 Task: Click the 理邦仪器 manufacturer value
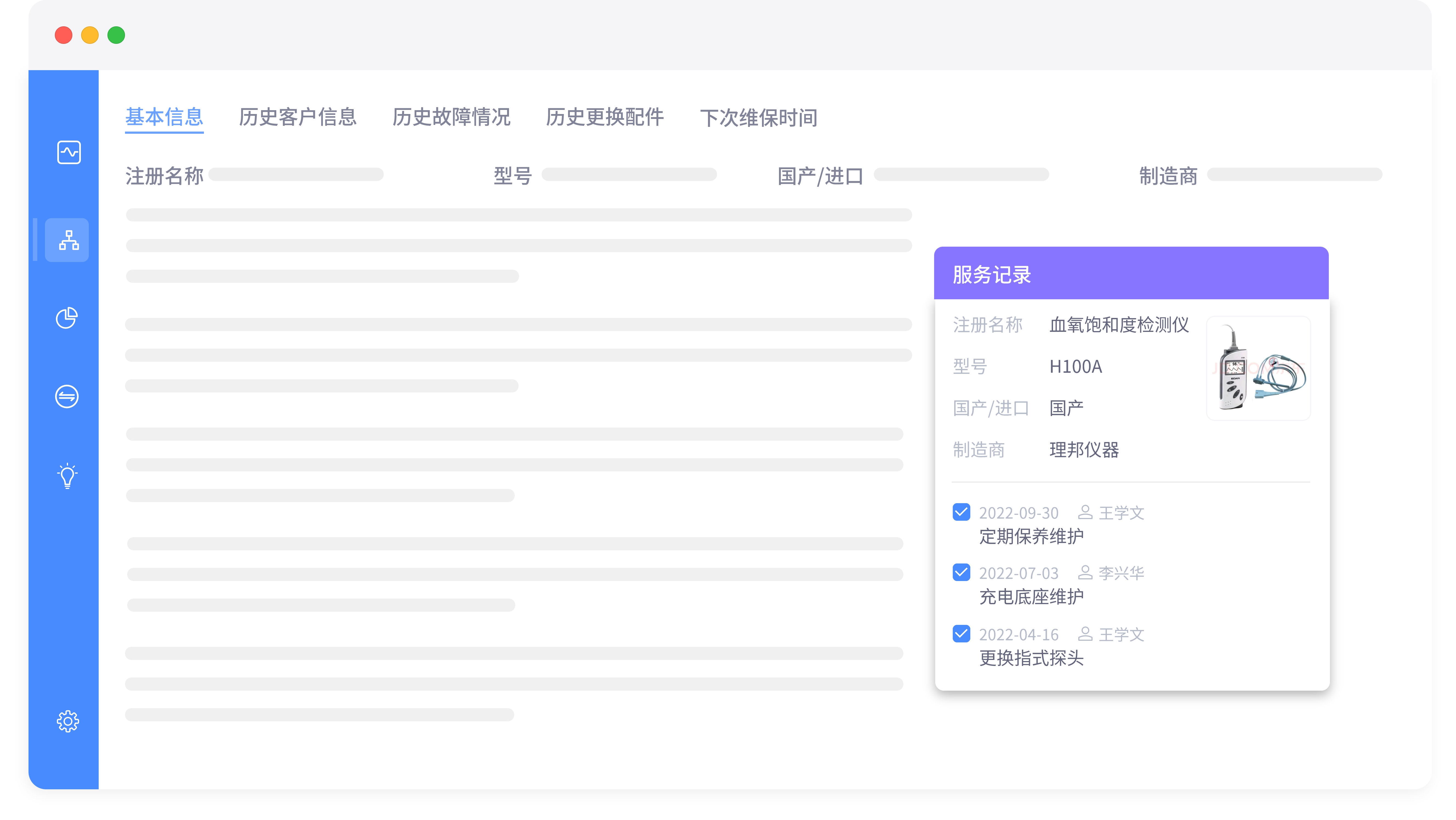click(x=1084, y=450)
